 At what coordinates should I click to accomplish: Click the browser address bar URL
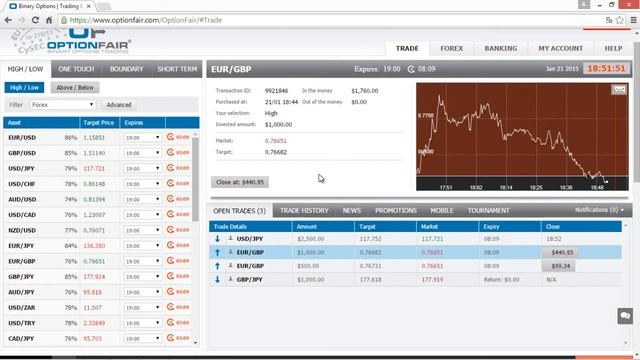tap(146, 20)
